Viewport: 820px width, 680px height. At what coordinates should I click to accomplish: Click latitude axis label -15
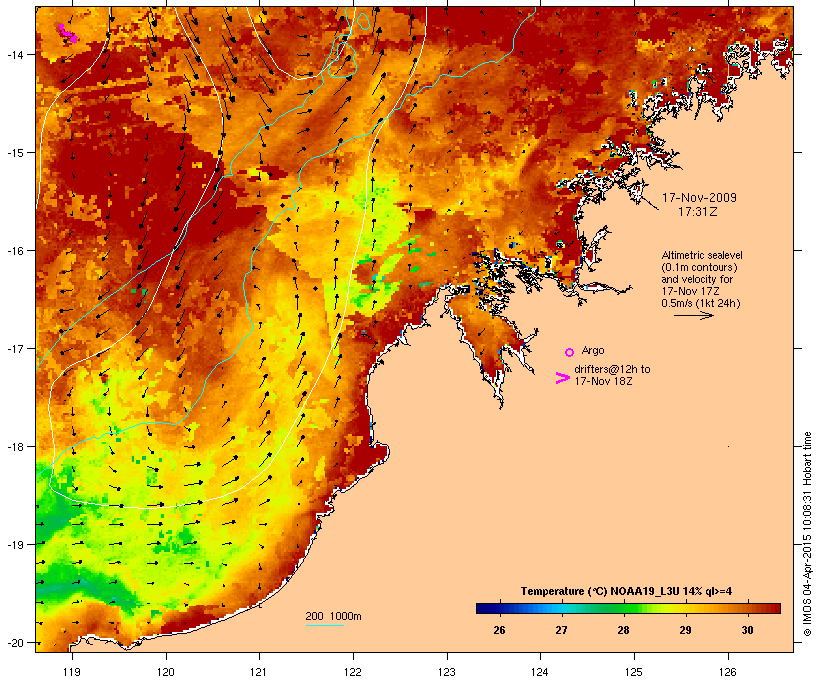[15, 153]
